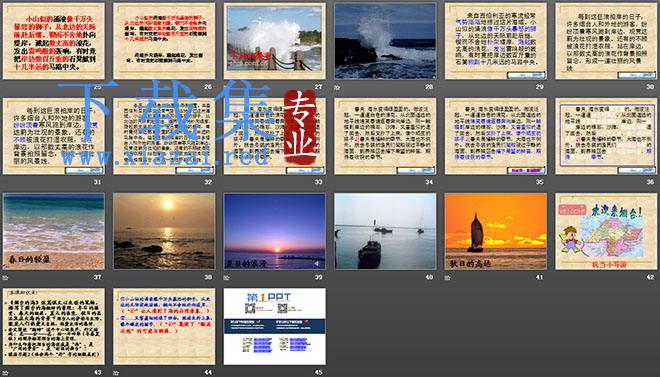Viewport: 660px width, 377px height.
Task: Select the slide 31 thumbnail
Action: click(x=54, y=136)
